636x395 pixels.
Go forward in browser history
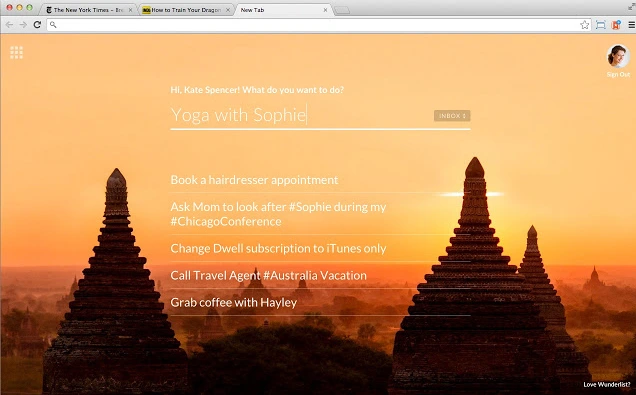point(23,25)
